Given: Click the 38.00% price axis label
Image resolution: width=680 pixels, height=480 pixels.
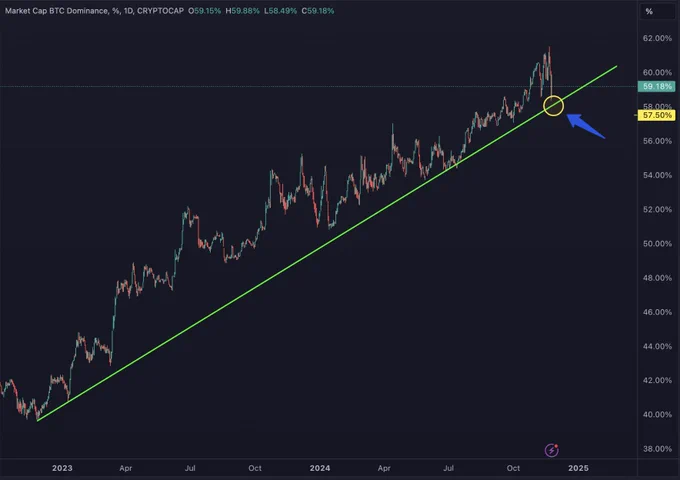Looking at the screenshot, I should point(657,449).
